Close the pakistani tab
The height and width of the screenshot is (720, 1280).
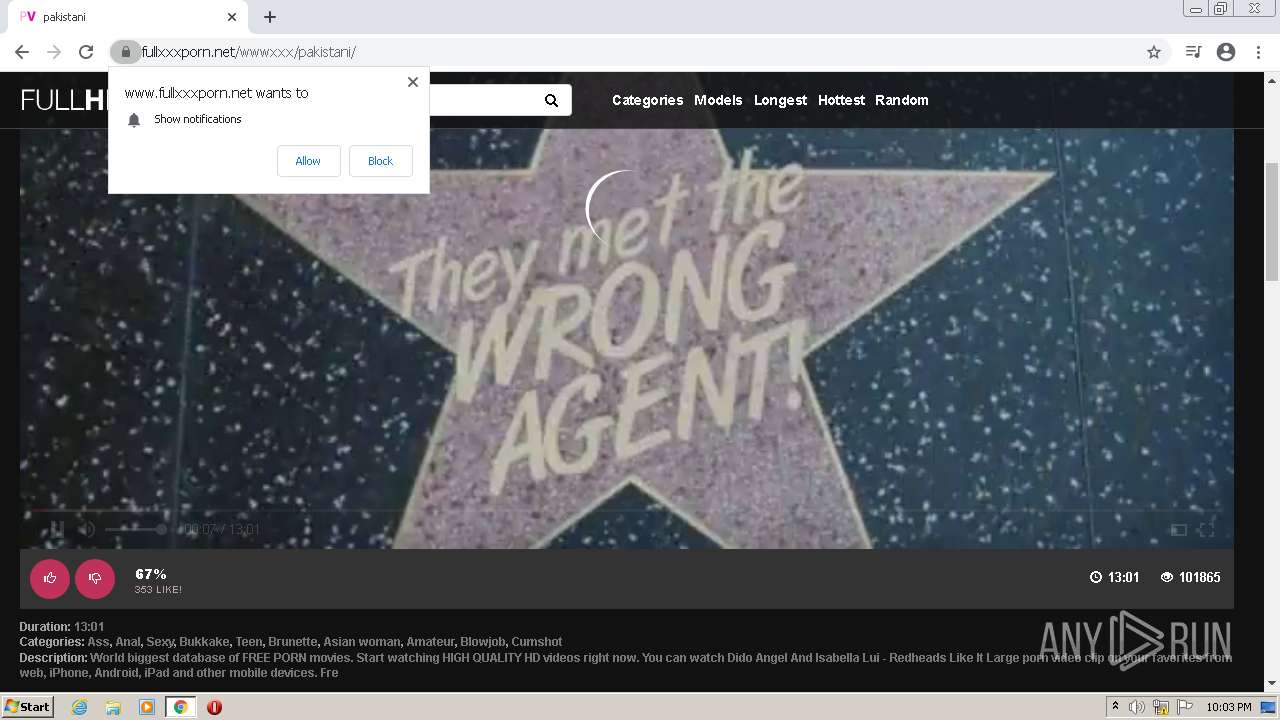coord(232,17)
